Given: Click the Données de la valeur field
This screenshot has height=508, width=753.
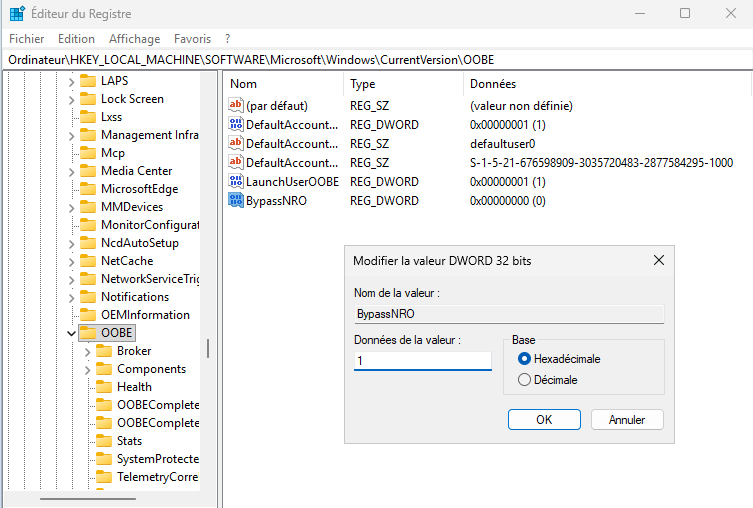Looking at the screenshot, I should [422, 361].
